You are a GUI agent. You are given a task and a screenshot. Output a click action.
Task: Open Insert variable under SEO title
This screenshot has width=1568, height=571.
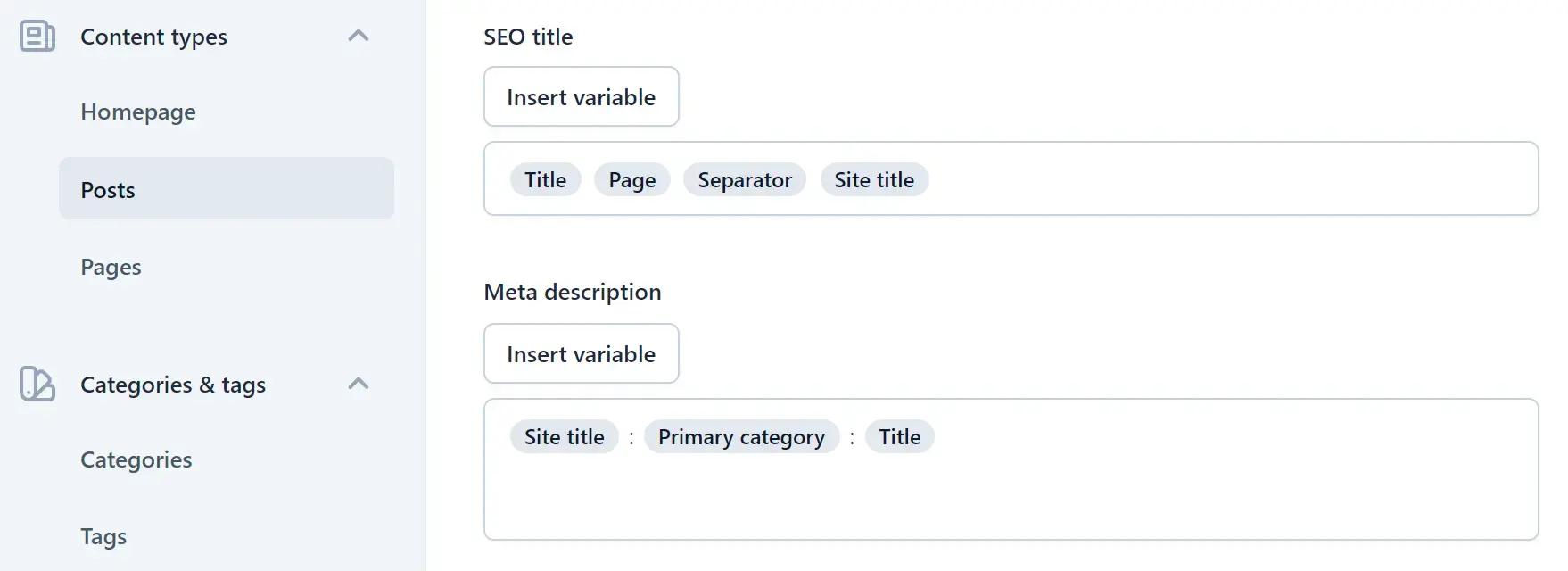coord(581,97)
